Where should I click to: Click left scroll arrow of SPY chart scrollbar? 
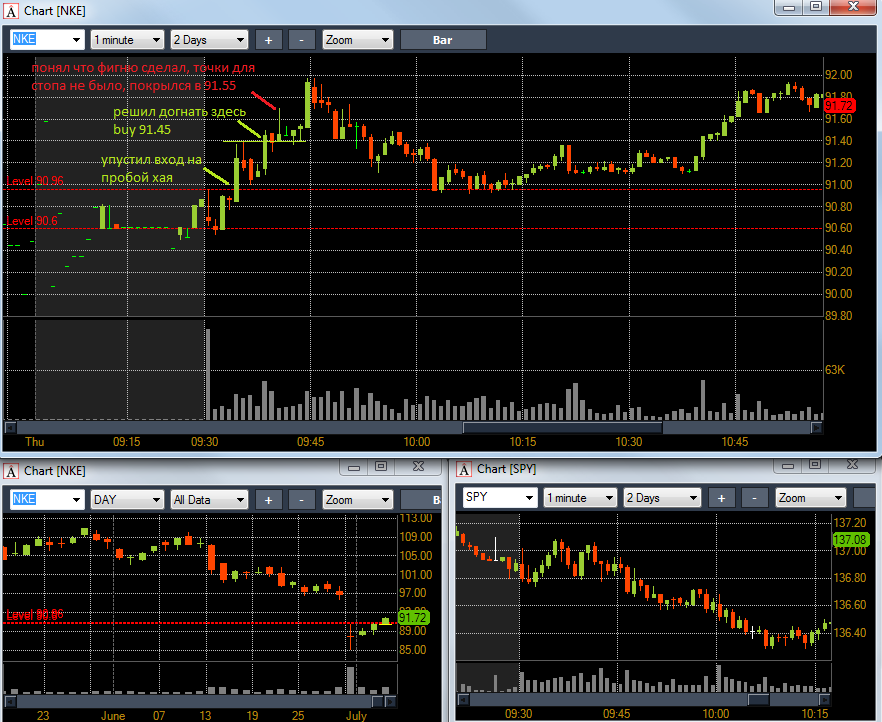(x=463, y=700)
